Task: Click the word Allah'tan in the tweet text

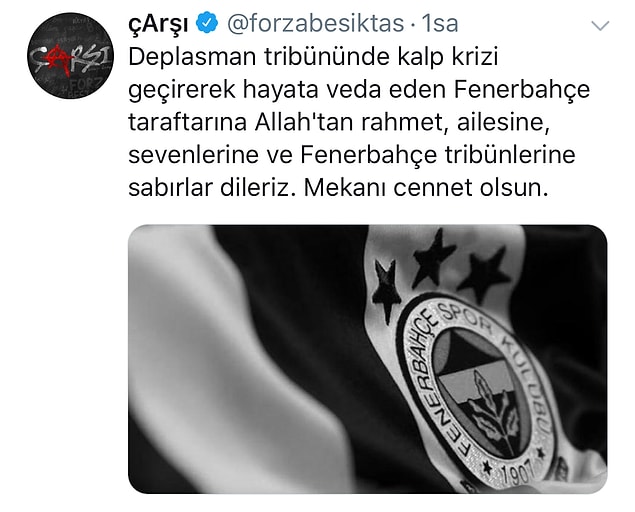Action: point(304,122)
